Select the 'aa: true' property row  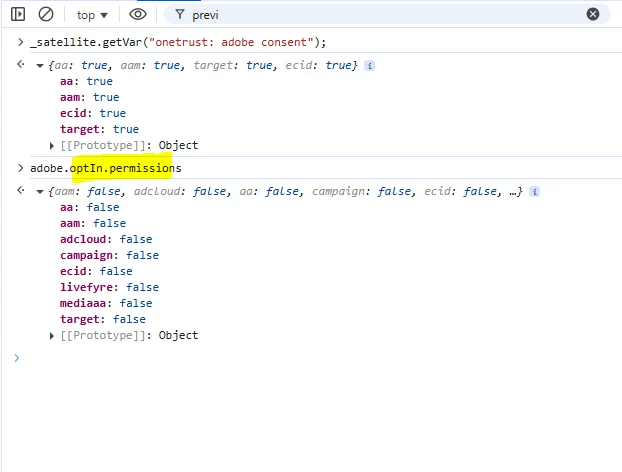[86, 81]
